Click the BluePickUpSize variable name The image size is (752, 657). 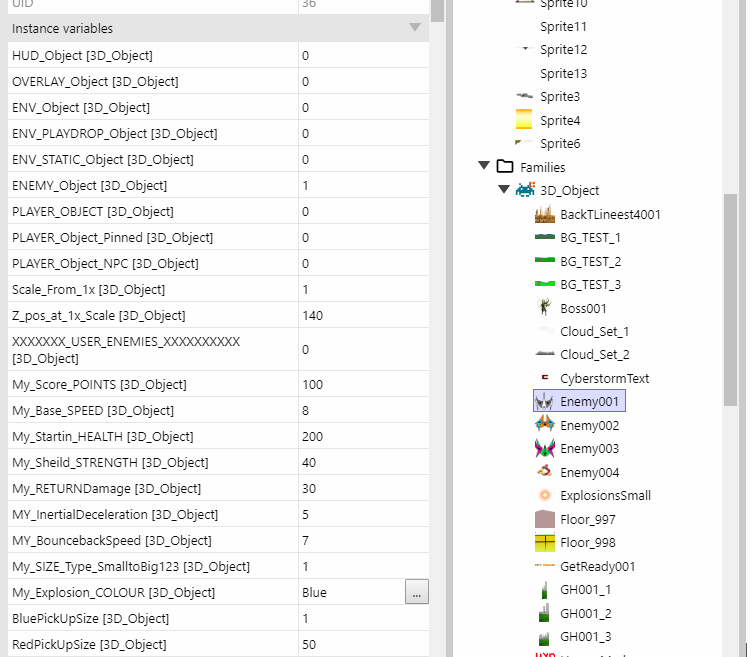pos(91,619)
